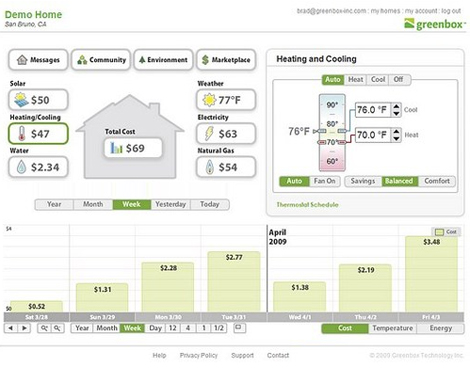
Task: Show the Energy chart view
Action: [x=441, y=328]
